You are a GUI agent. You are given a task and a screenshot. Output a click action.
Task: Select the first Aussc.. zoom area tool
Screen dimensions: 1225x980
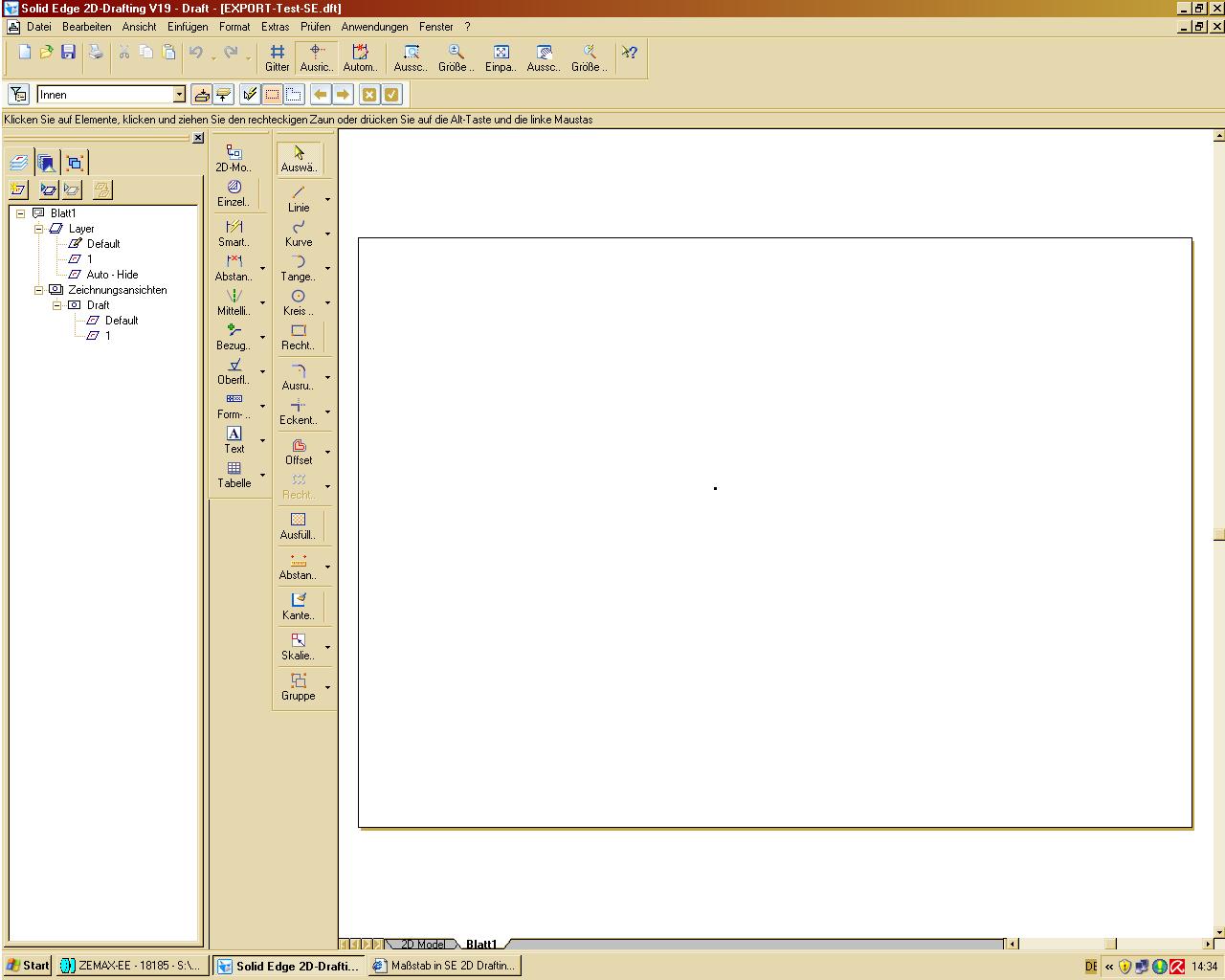pyautogui.click(x=411, y=58)
